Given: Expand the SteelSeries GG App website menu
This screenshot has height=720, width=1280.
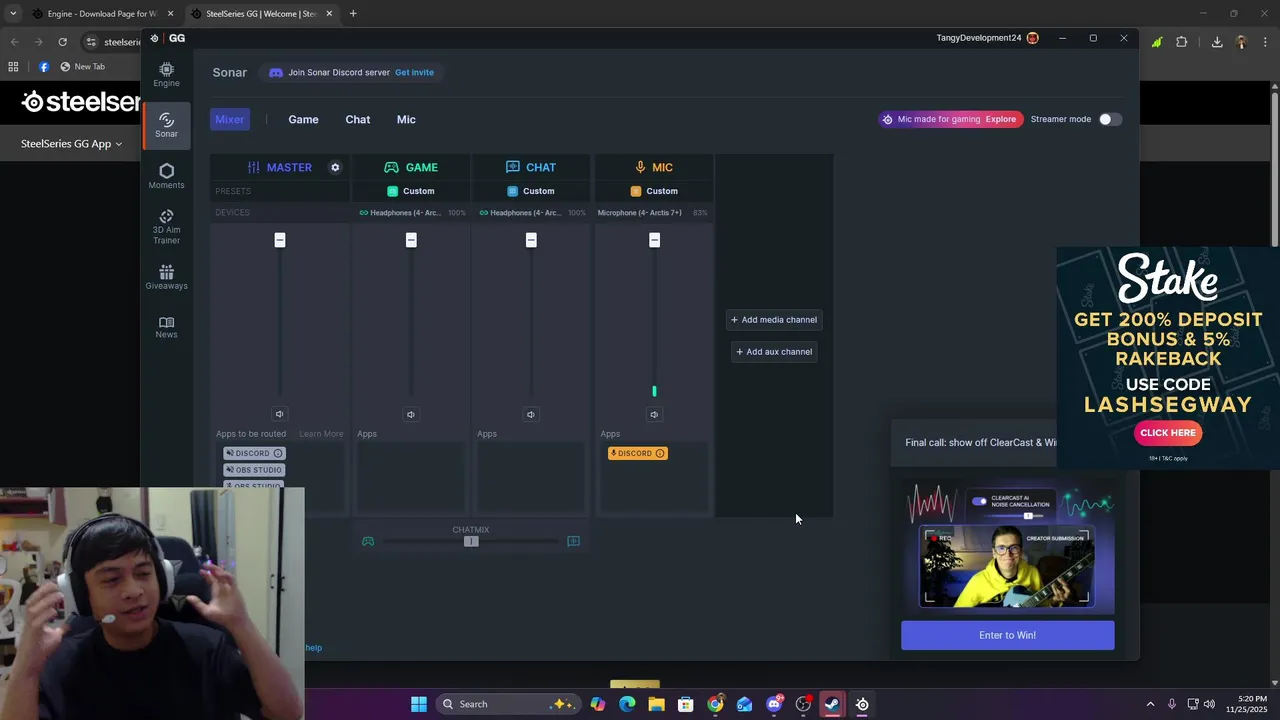Looking at the screenshot, I should tap(71, 144).
